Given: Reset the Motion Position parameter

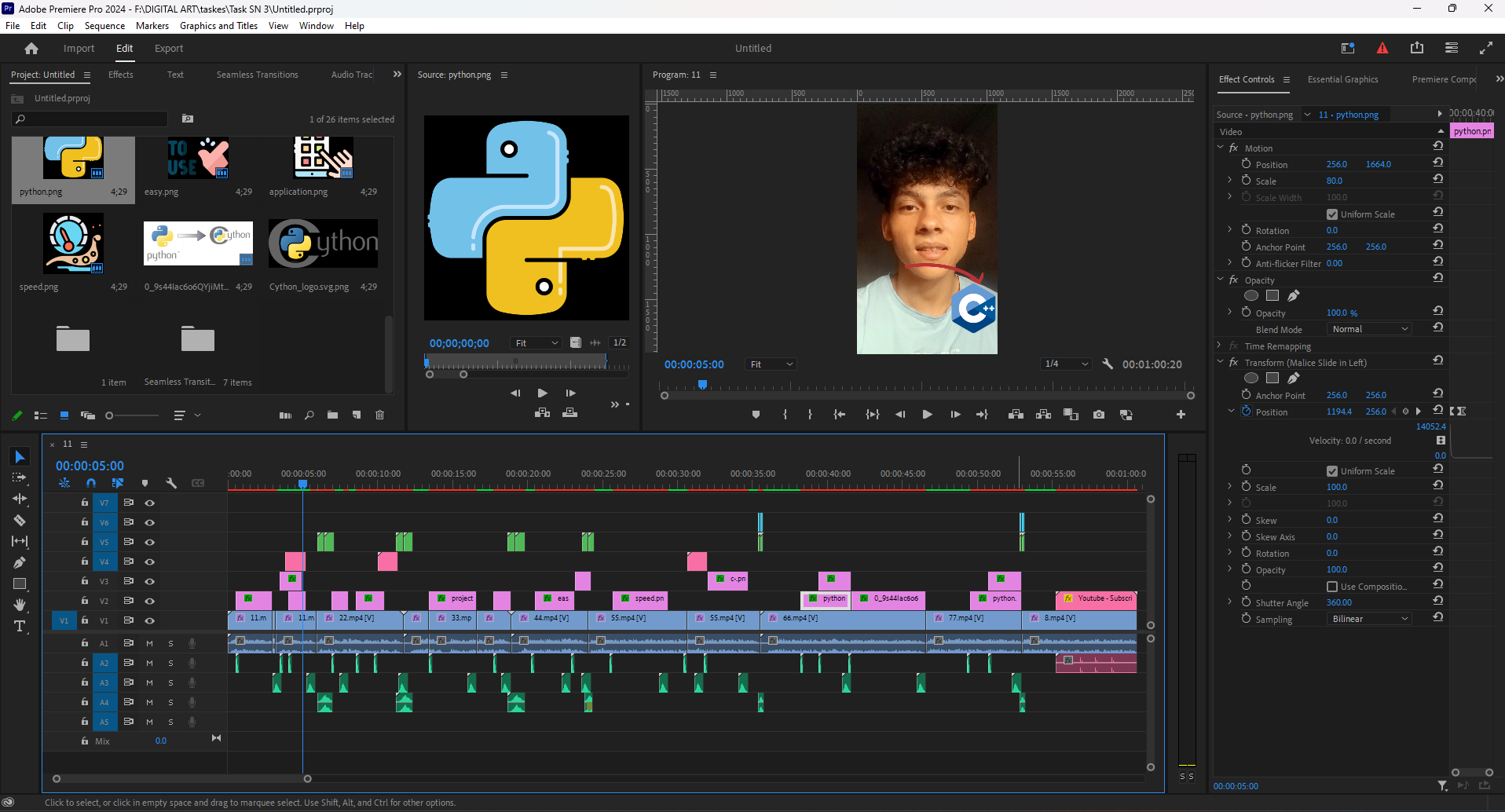Looking at the screenshot, I should (x=1437, y=163).
